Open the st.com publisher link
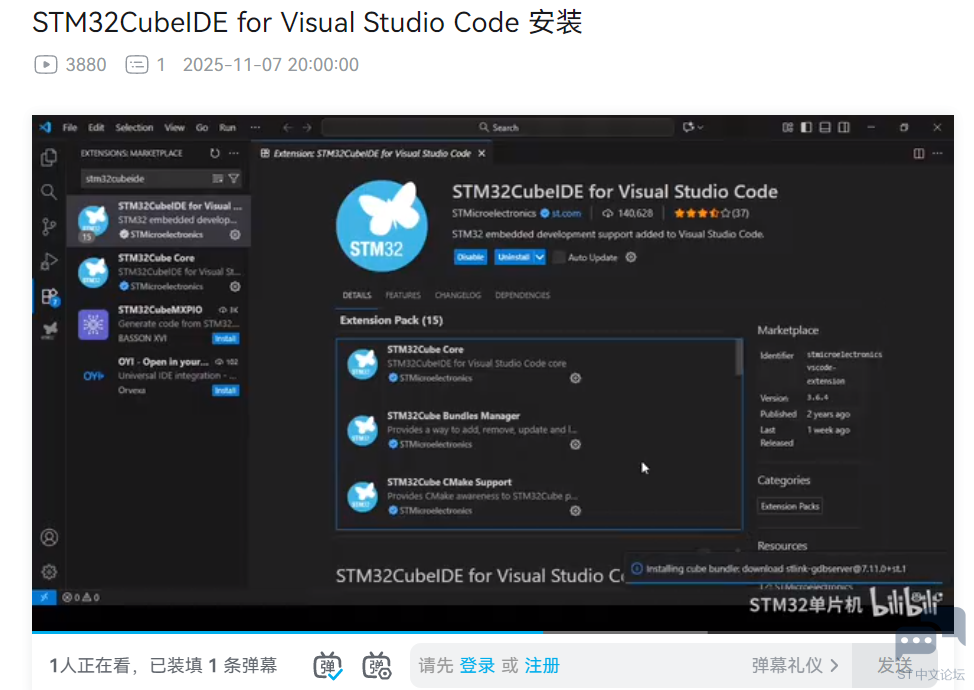Image resolution: width=974 pixels, height=690 pixels. (566, 213)
